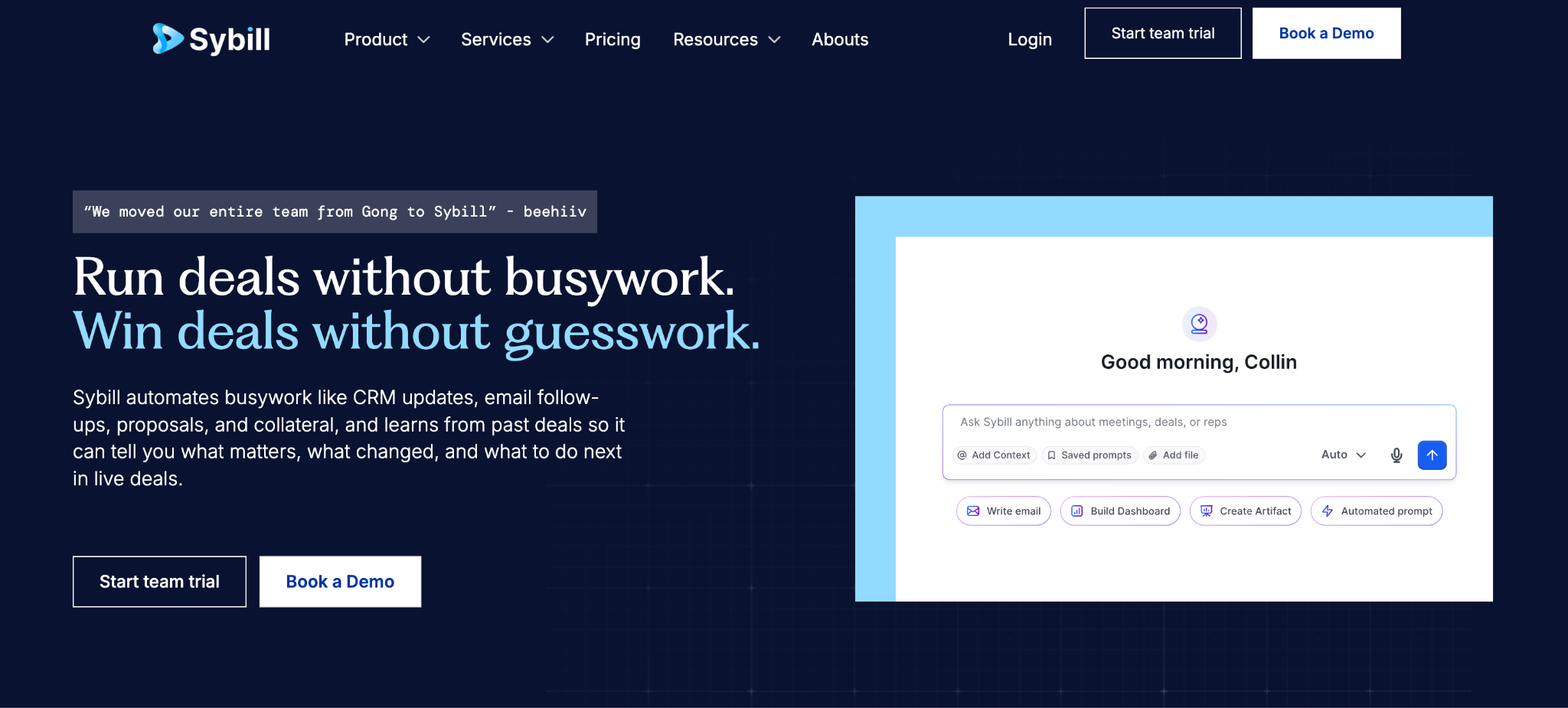Click the Add Context chip
1568x708 pixels.
point(995,455)
